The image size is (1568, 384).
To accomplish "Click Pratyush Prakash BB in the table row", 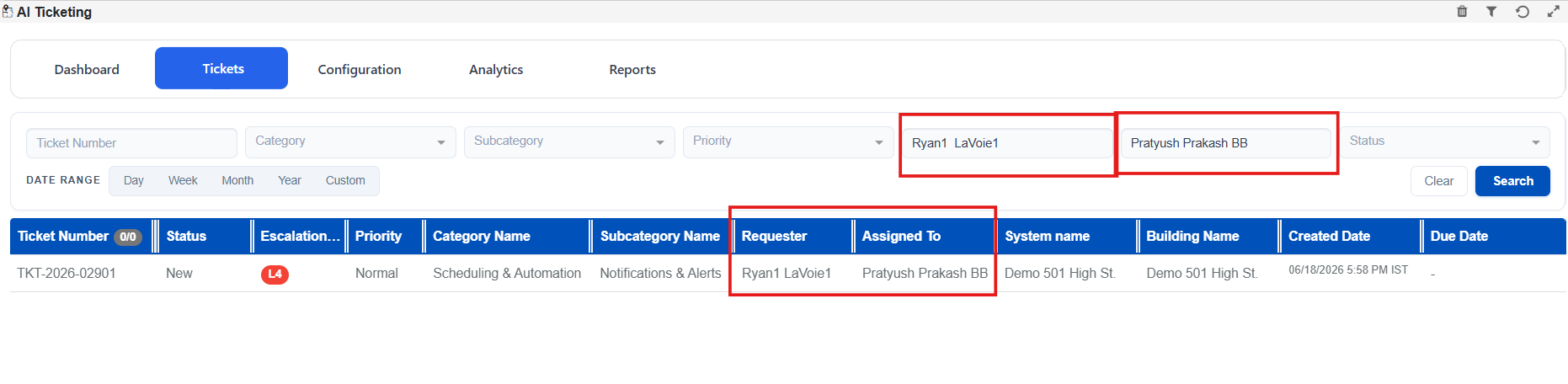I will pos(925,274).
